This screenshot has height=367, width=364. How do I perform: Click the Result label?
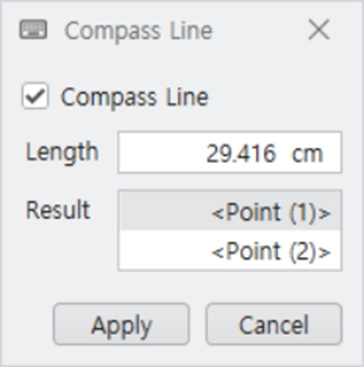[58, 210]
